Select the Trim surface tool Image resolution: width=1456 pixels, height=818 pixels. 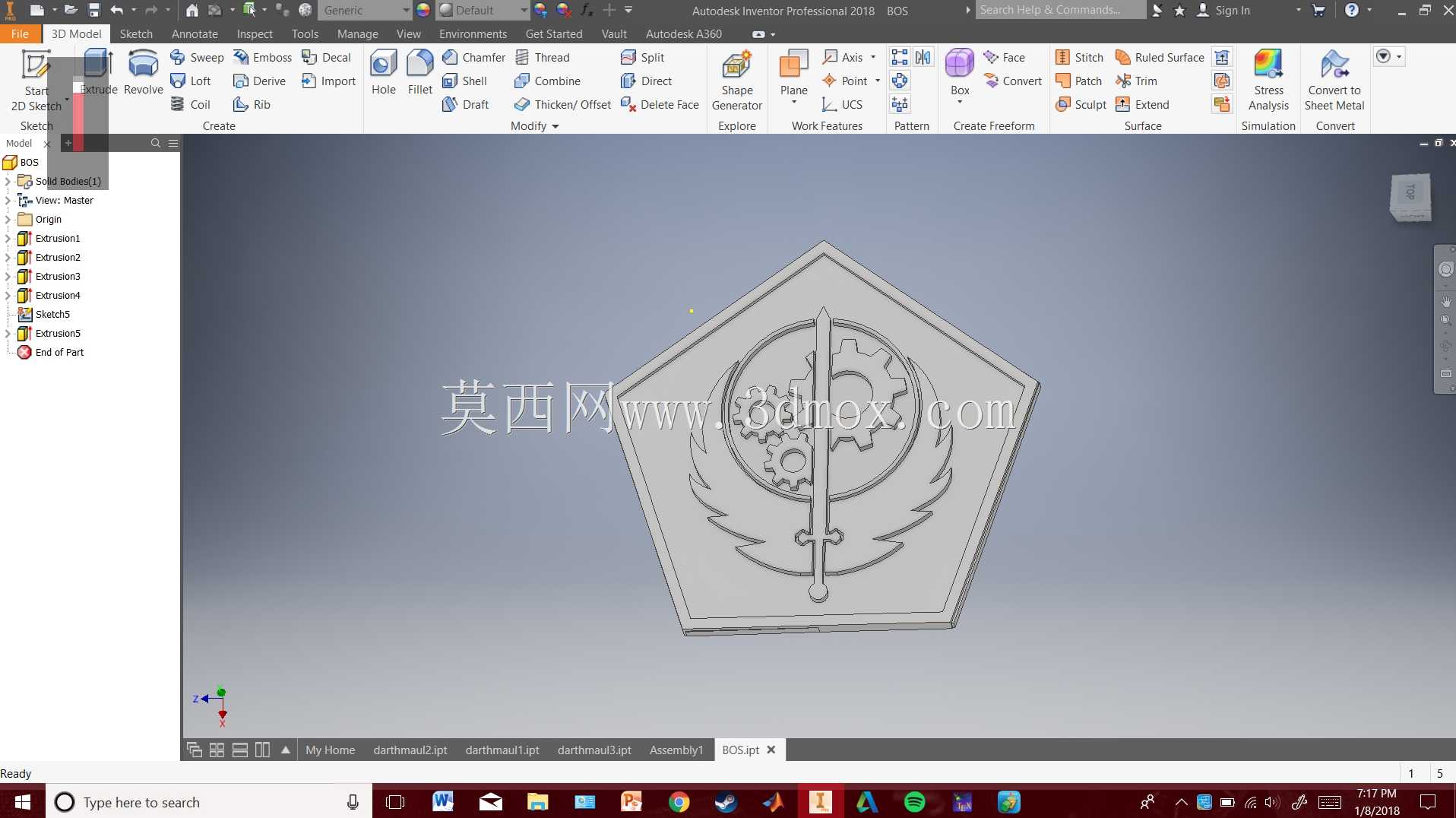[1136, 81]
